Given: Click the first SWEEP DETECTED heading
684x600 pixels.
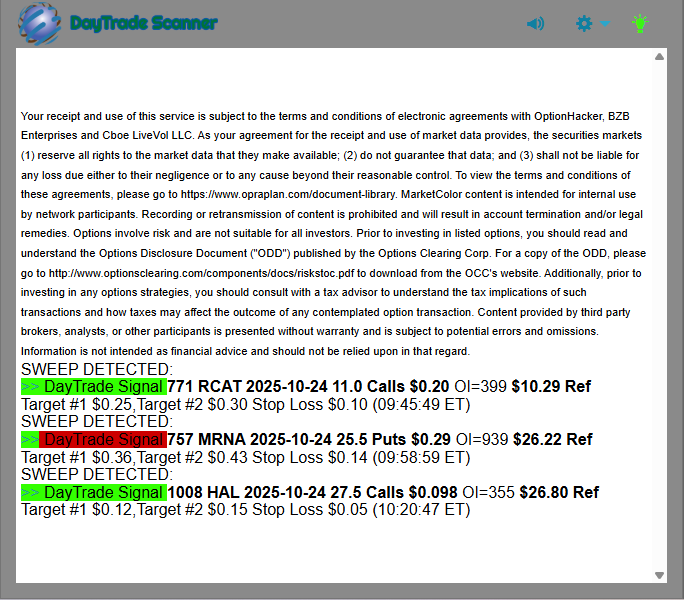Looking at the screenshot, I should (x=96, y=370).
